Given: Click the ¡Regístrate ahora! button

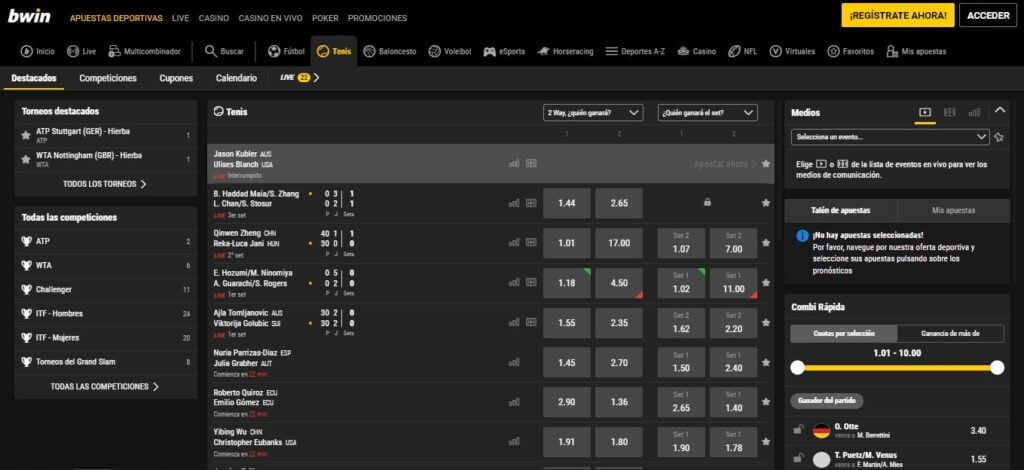Looking at the screenshot, I should (x=896, y=15).
